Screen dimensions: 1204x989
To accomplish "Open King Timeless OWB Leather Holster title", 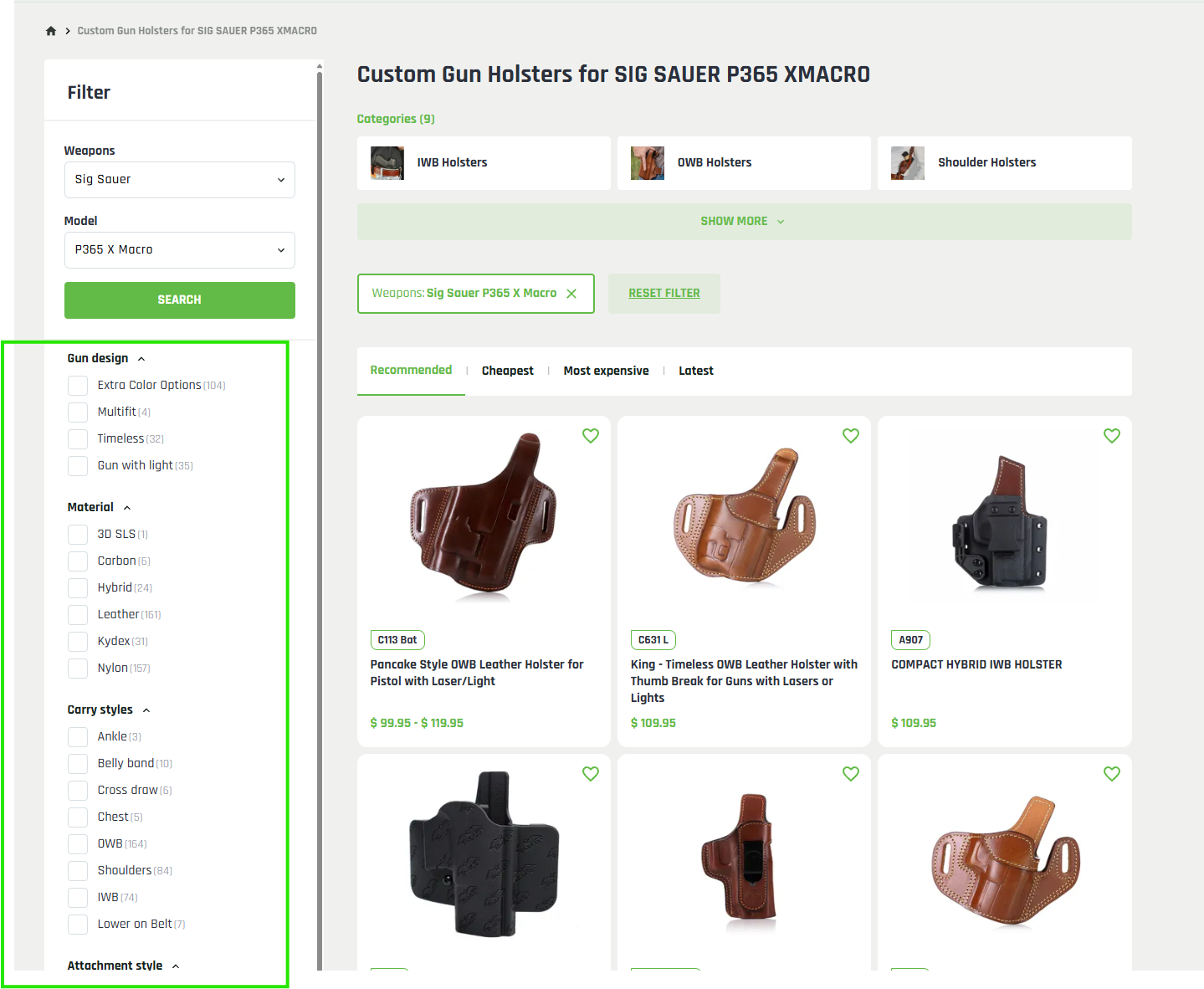I will pyautogui.click(x=744, y=681).
